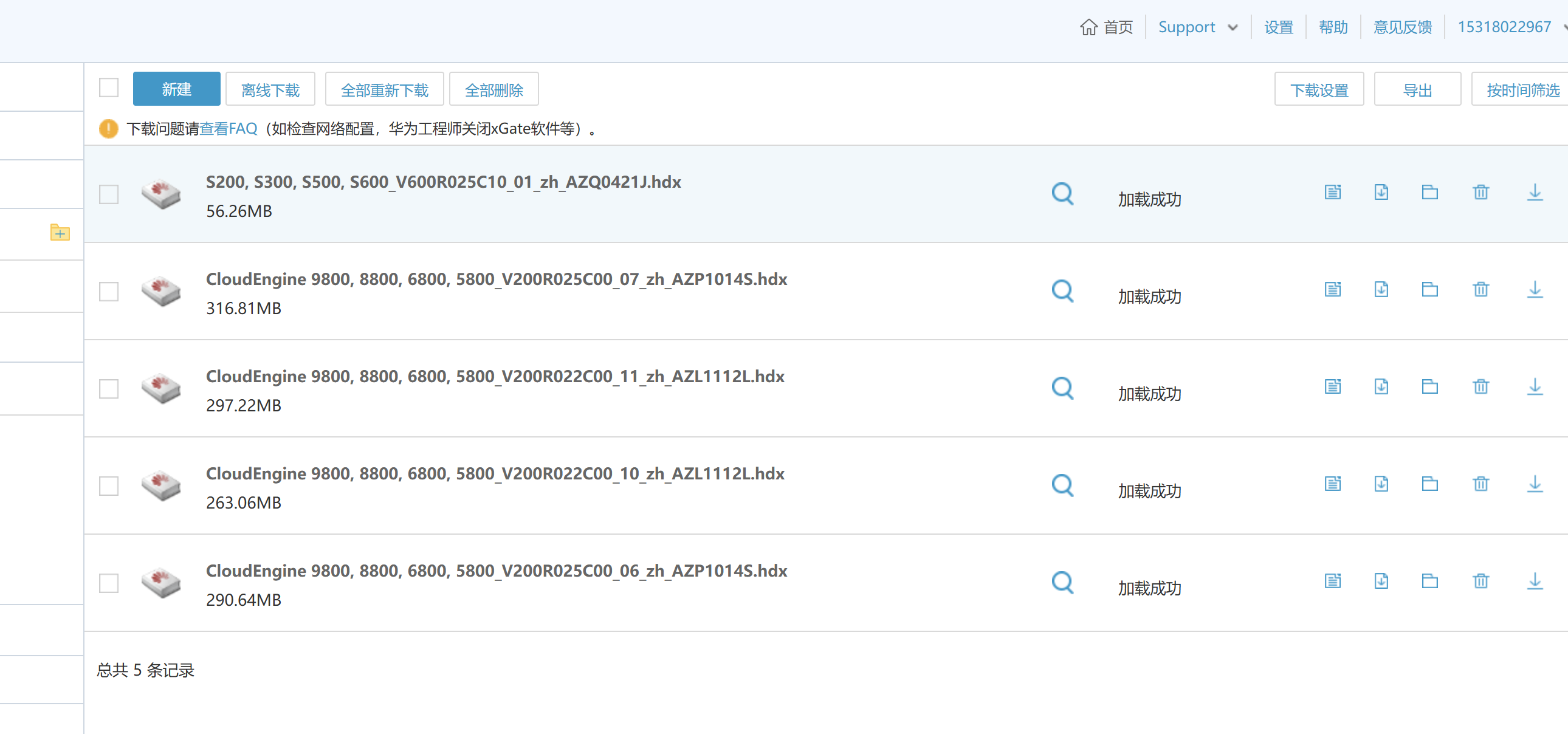This screenshot has width=1568, height=734.
Task: Click the trash icon on the V200R025C00_06 row
Action: [1480, 581]
